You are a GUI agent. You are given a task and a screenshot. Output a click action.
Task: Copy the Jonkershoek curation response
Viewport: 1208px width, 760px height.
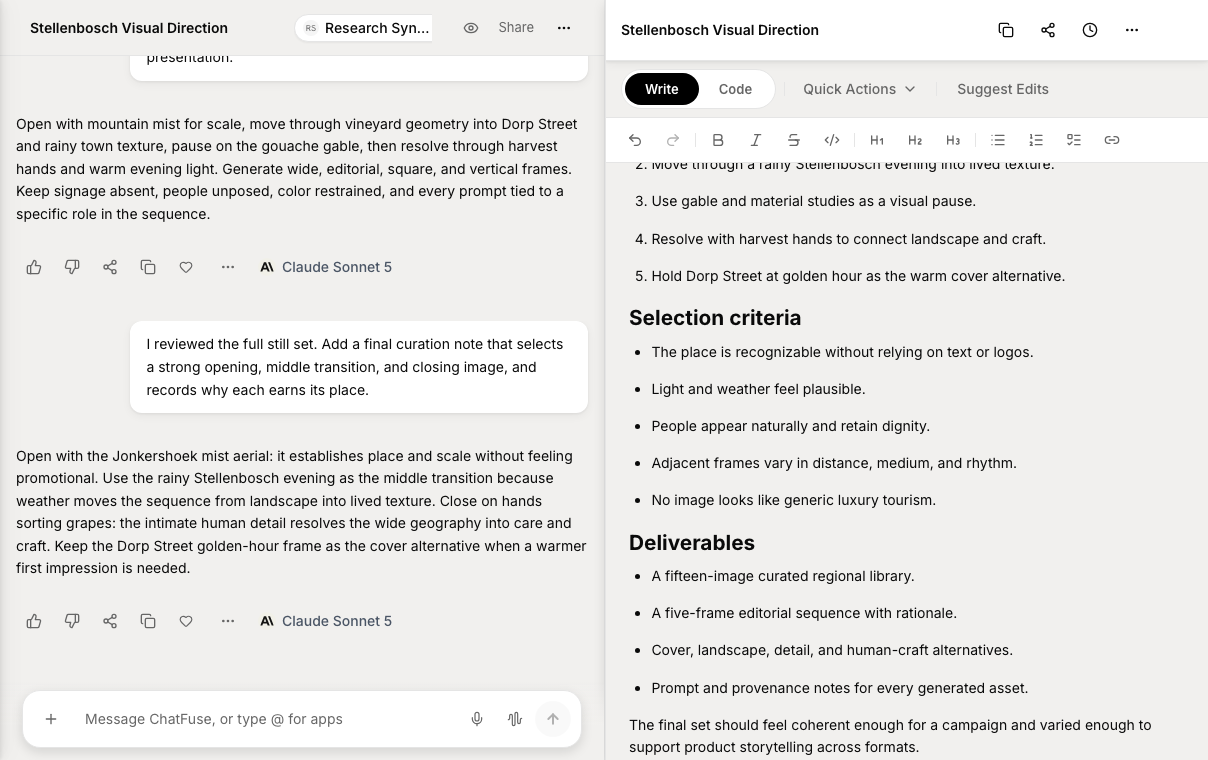tap(148, 621)
